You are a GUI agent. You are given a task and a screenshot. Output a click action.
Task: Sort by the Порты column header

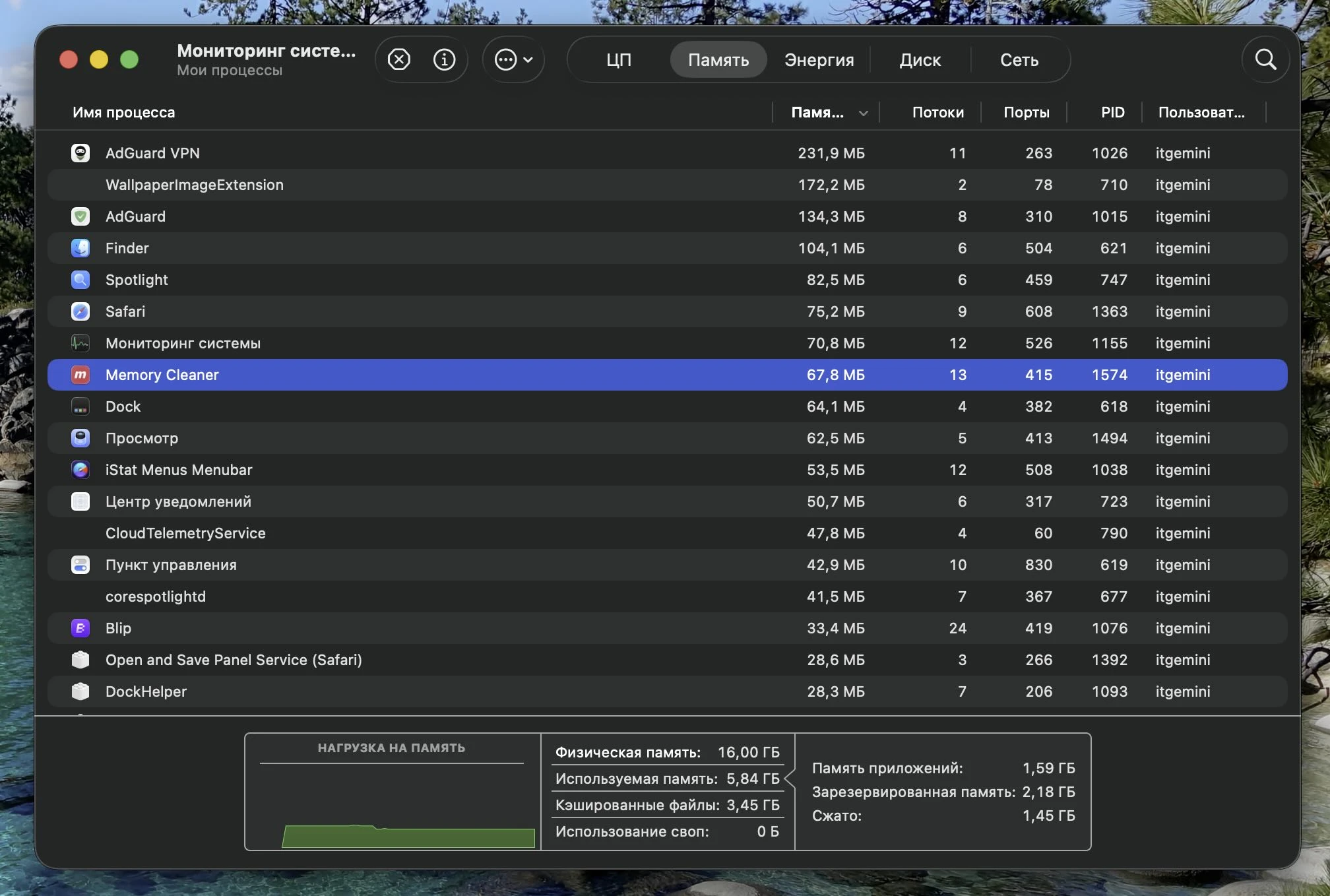pyautogui.click(x=1026, y=112)
